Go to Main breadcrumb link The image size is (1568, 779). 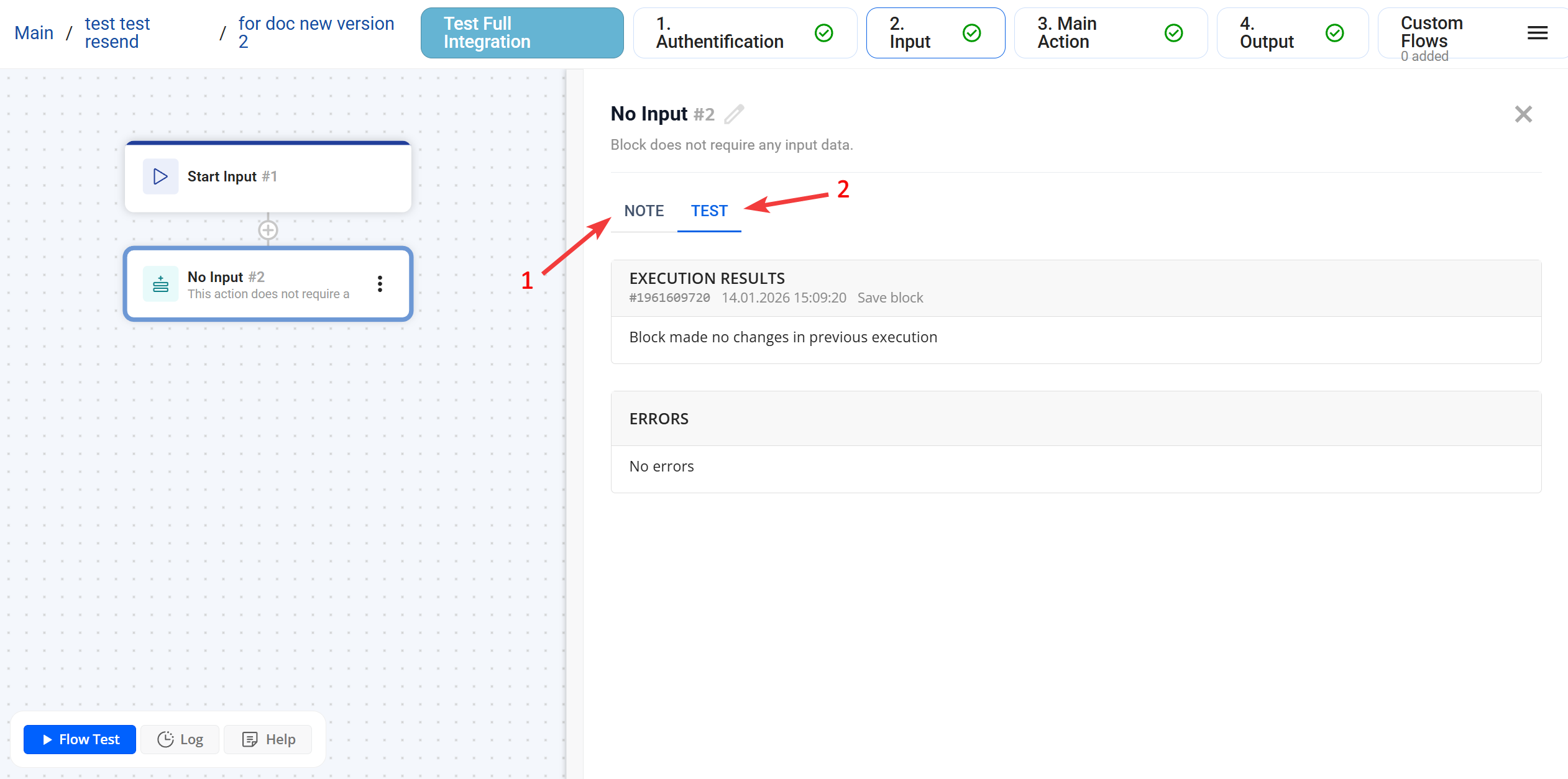click(34, 33)
